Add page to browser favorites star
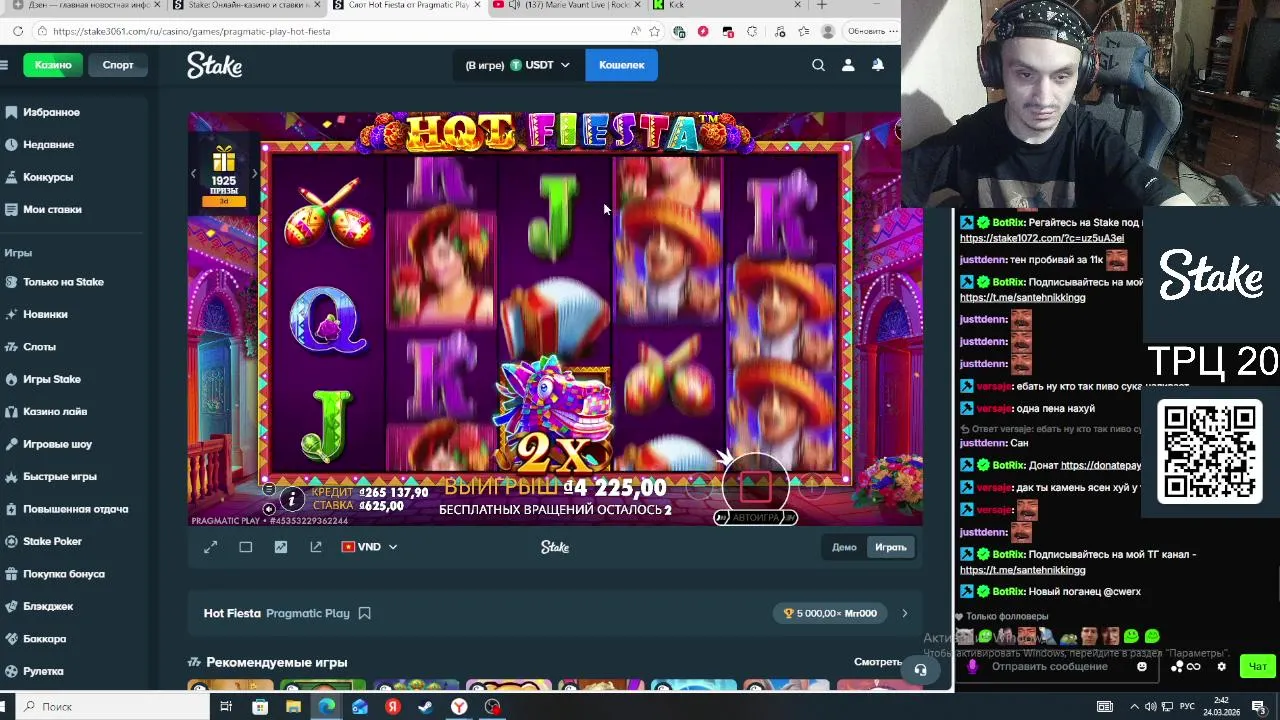 coord(654,31)
